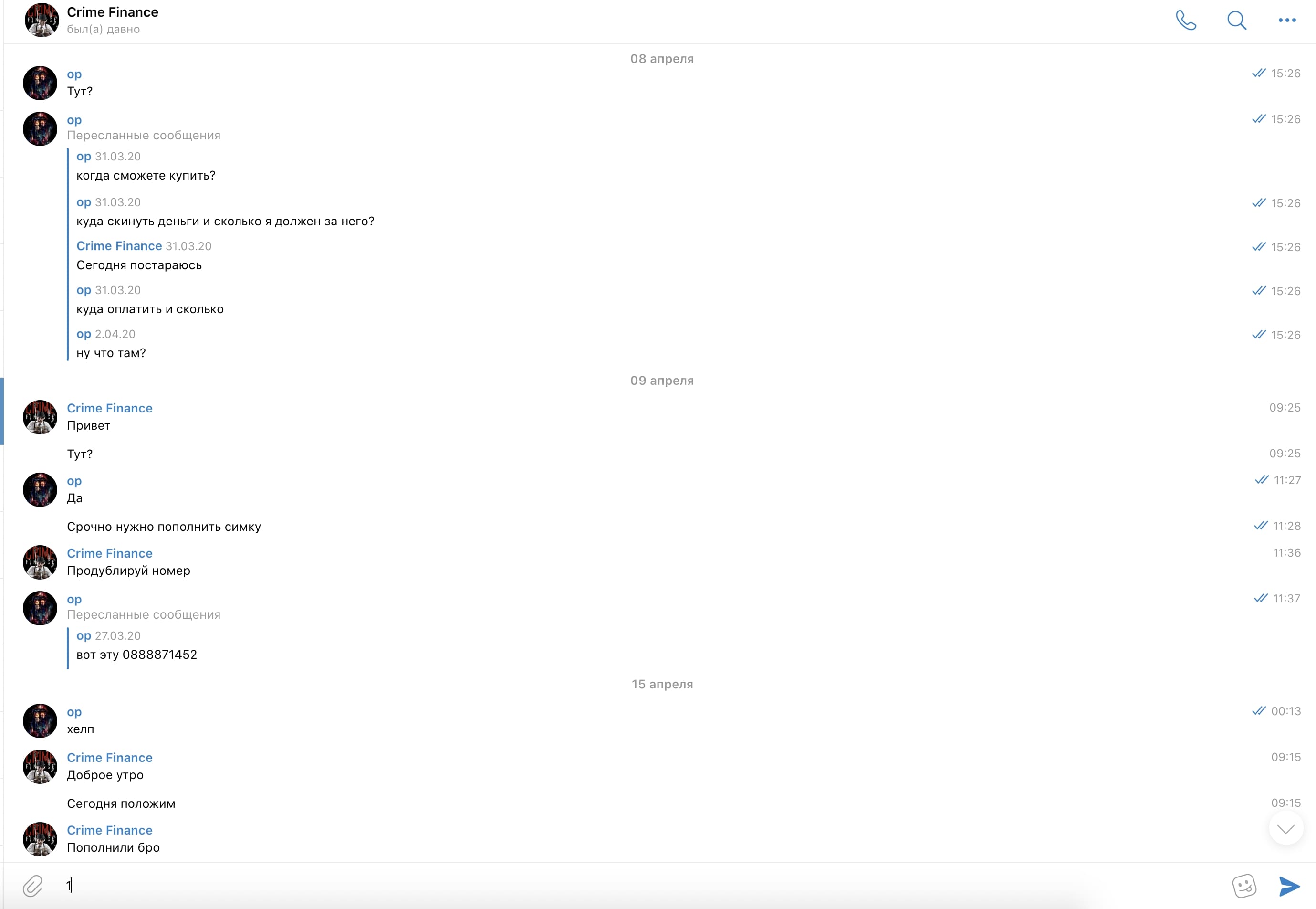Click the paperclip attach file icon
The width and height of the screenshot is (1316, 909).
point(32,886)
